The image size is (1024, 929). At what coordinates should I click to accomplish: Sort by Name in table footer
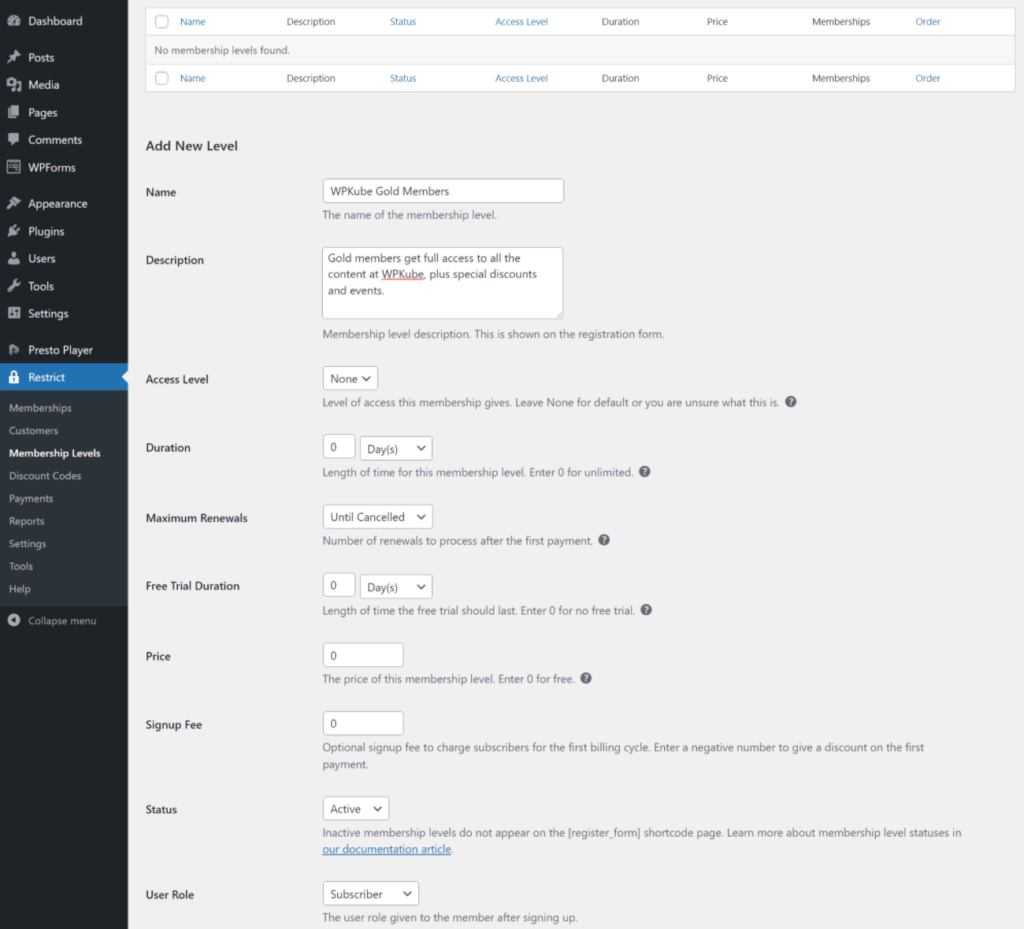[x=193, y=78]
